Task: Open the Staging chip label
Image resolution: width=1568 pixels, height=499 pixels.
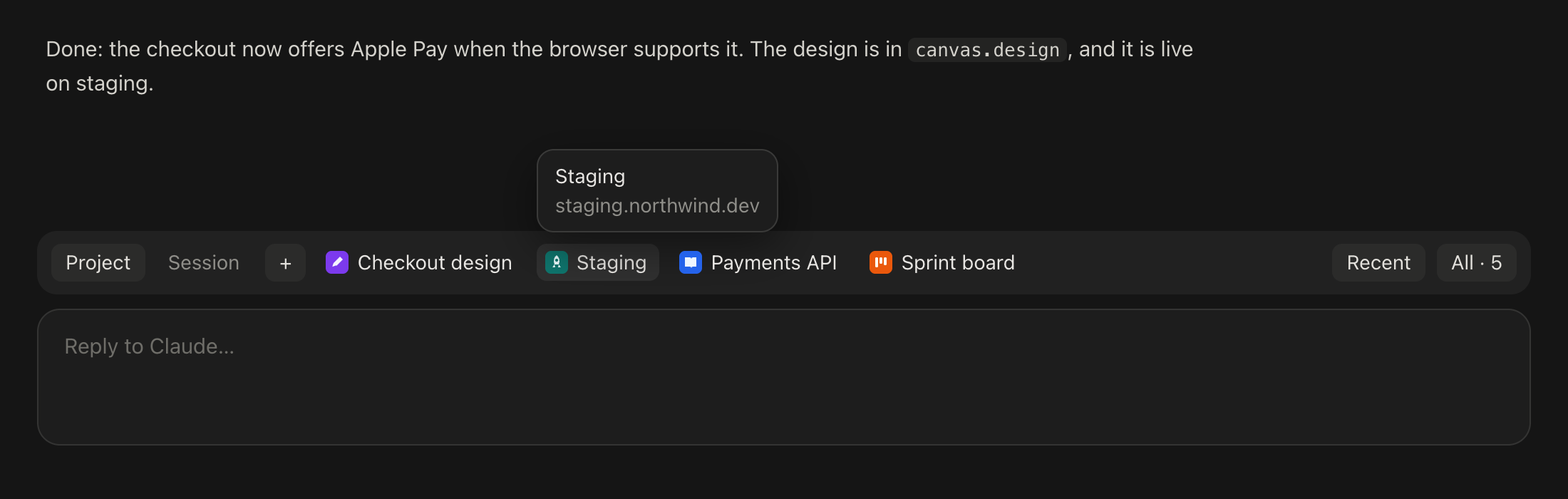Action: point(612,263)
